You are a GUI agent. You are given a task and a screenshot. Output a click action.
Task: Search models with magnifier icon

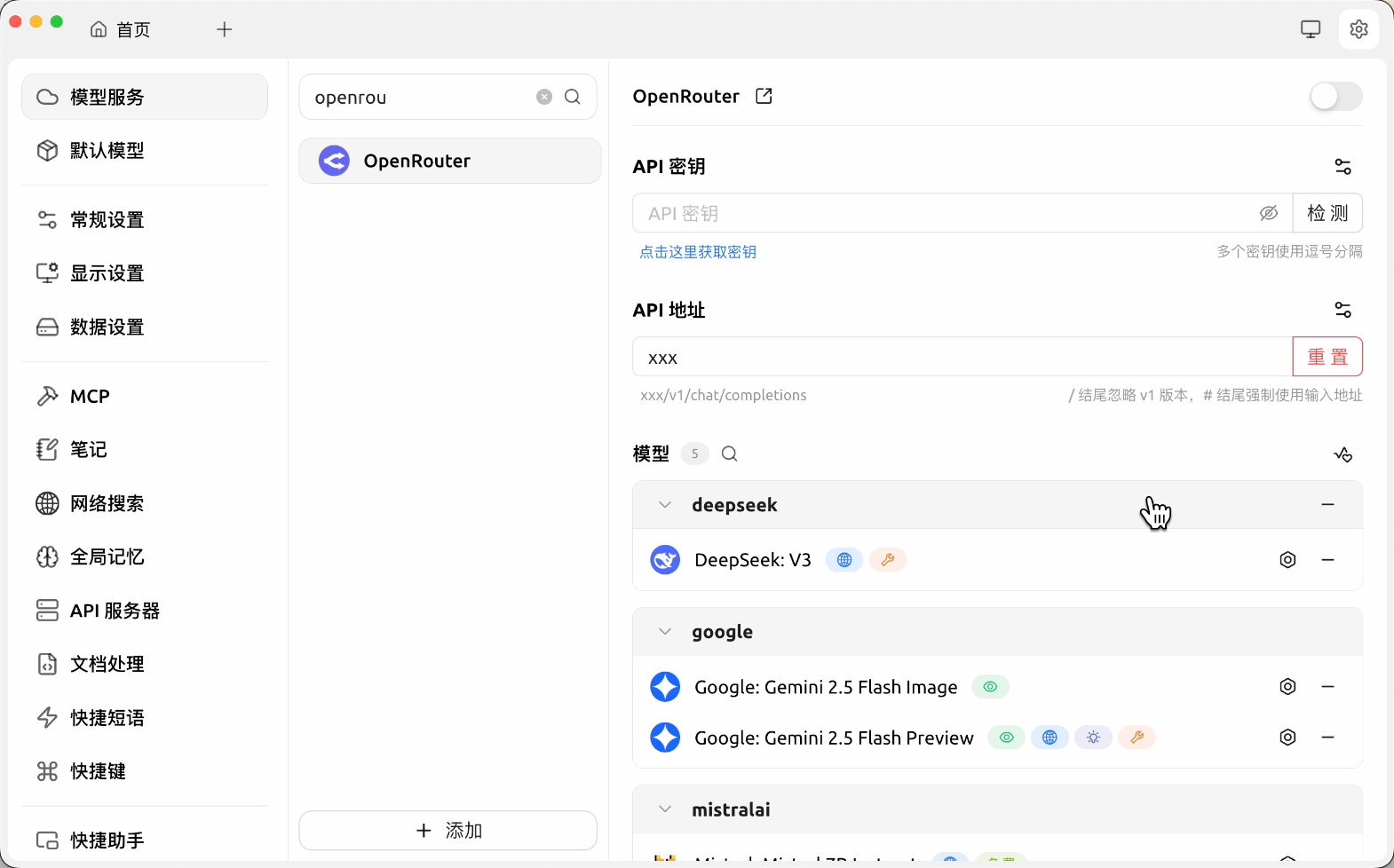coord(729,454)
